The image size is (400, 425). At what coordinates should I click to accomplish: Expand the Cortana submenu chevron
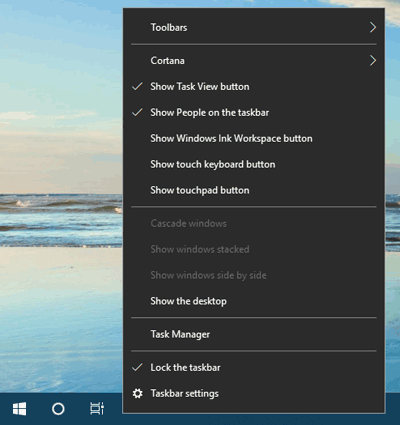point(373,61)
